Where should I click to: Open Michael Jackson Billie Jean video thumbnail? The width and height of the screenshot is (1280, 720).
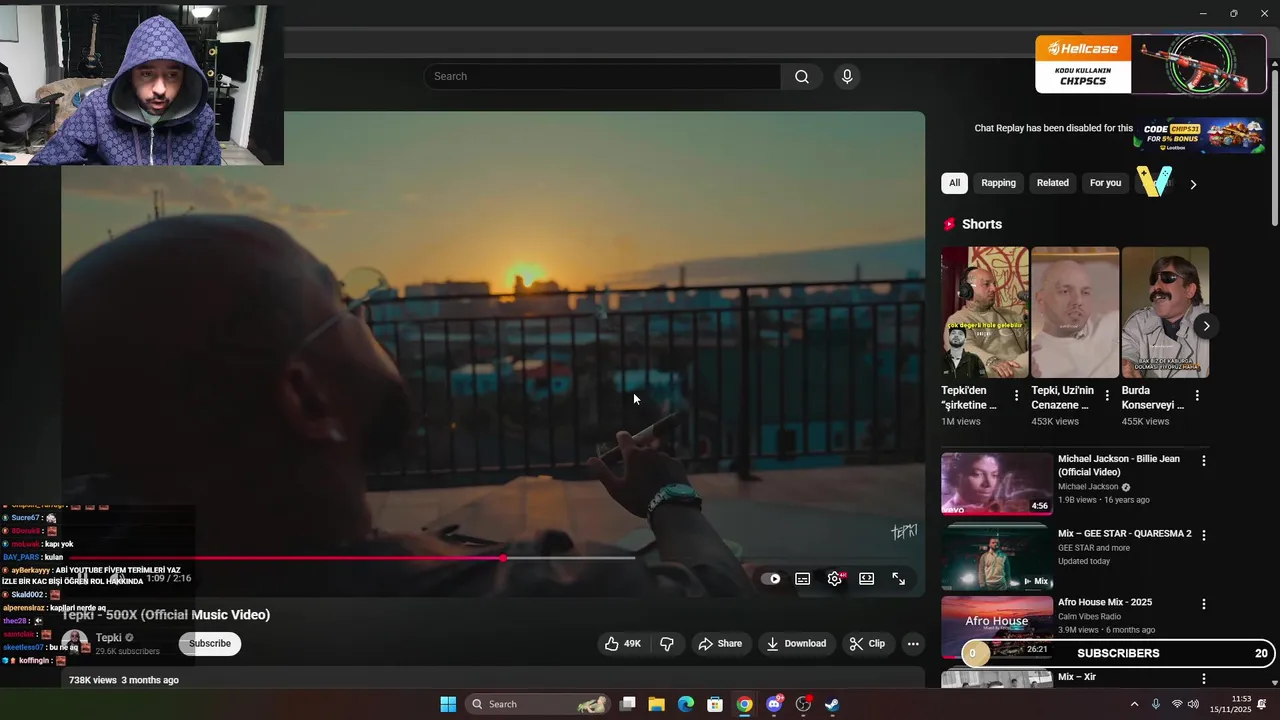(997, 484)
